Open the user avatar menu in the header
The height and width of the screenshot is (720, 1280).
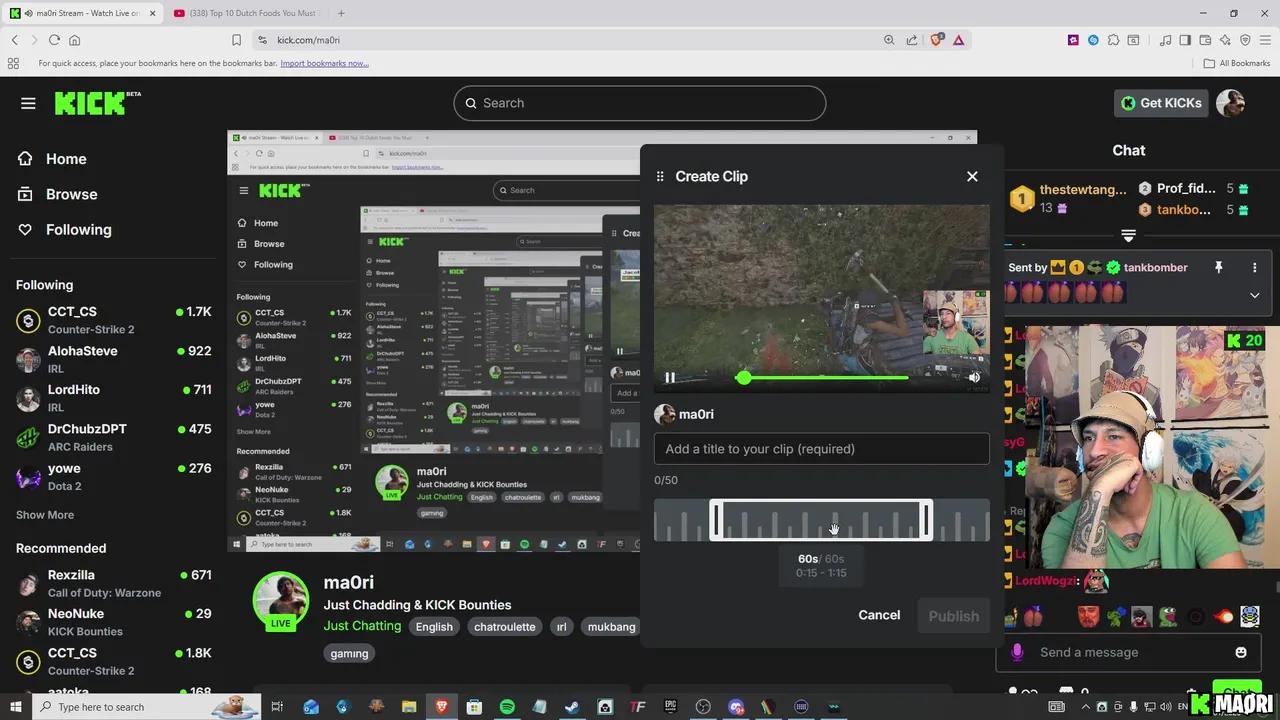pos(1230,103)
